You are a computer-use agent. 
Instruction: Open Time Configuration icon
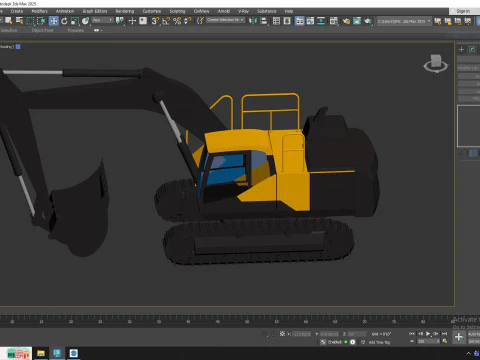[x=445, y=341]
